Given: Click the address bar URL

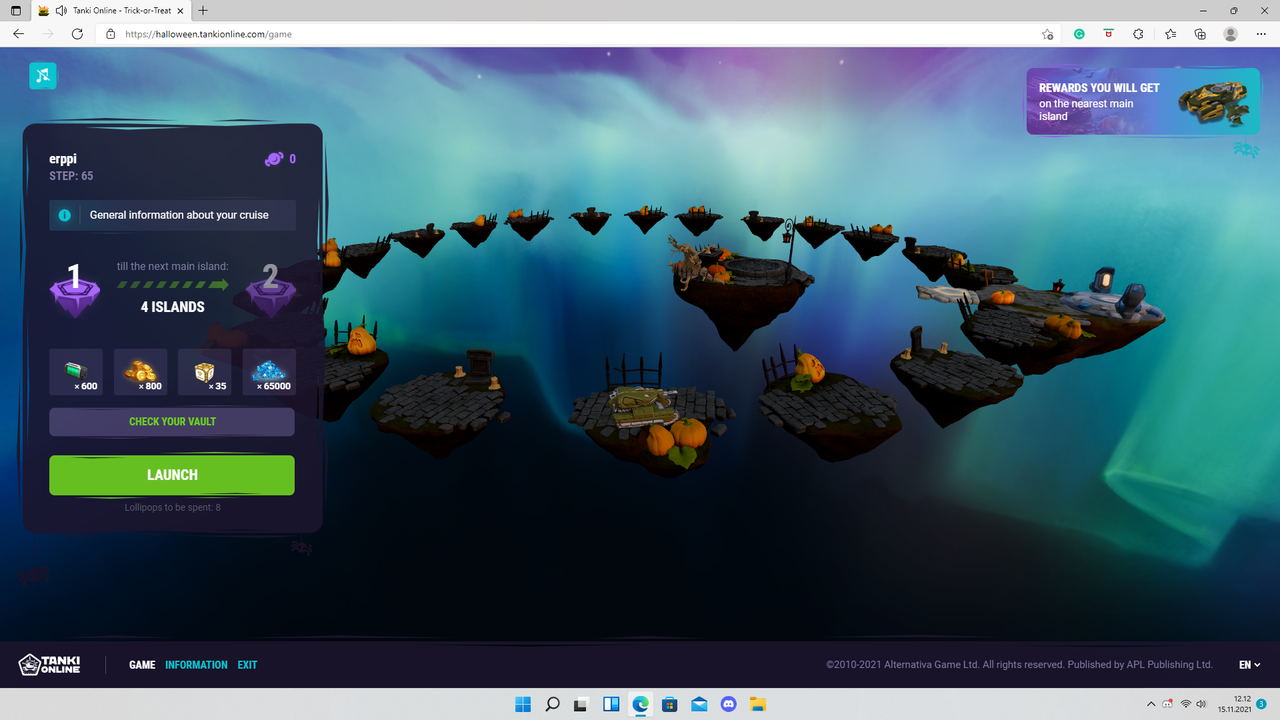Looking at the screenshot, I should click(x=209, y=34).
